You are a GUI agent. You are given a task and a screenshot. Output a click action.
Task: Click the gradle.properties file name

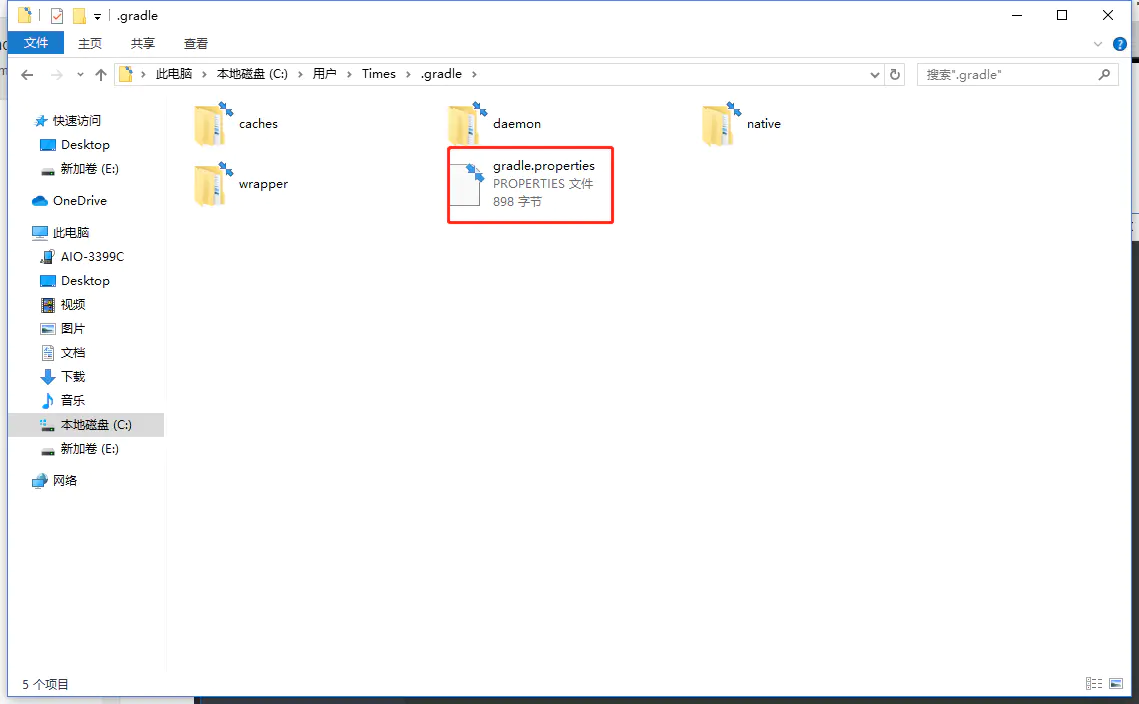click(543, 166)
